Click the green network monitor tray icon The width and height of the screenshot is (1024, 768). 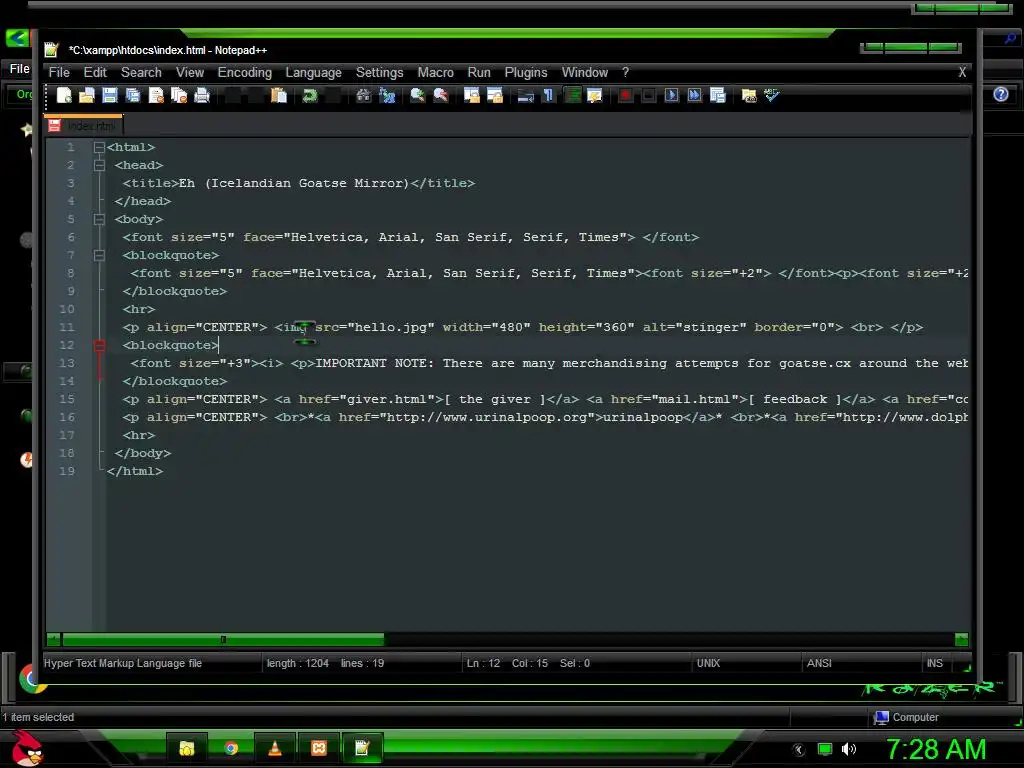[x=825, y=749]
